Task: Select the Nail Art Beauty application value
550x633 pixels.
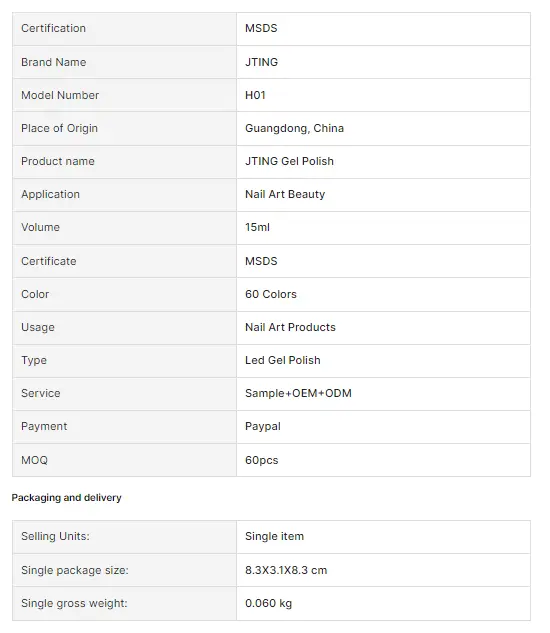Action: 285,195
